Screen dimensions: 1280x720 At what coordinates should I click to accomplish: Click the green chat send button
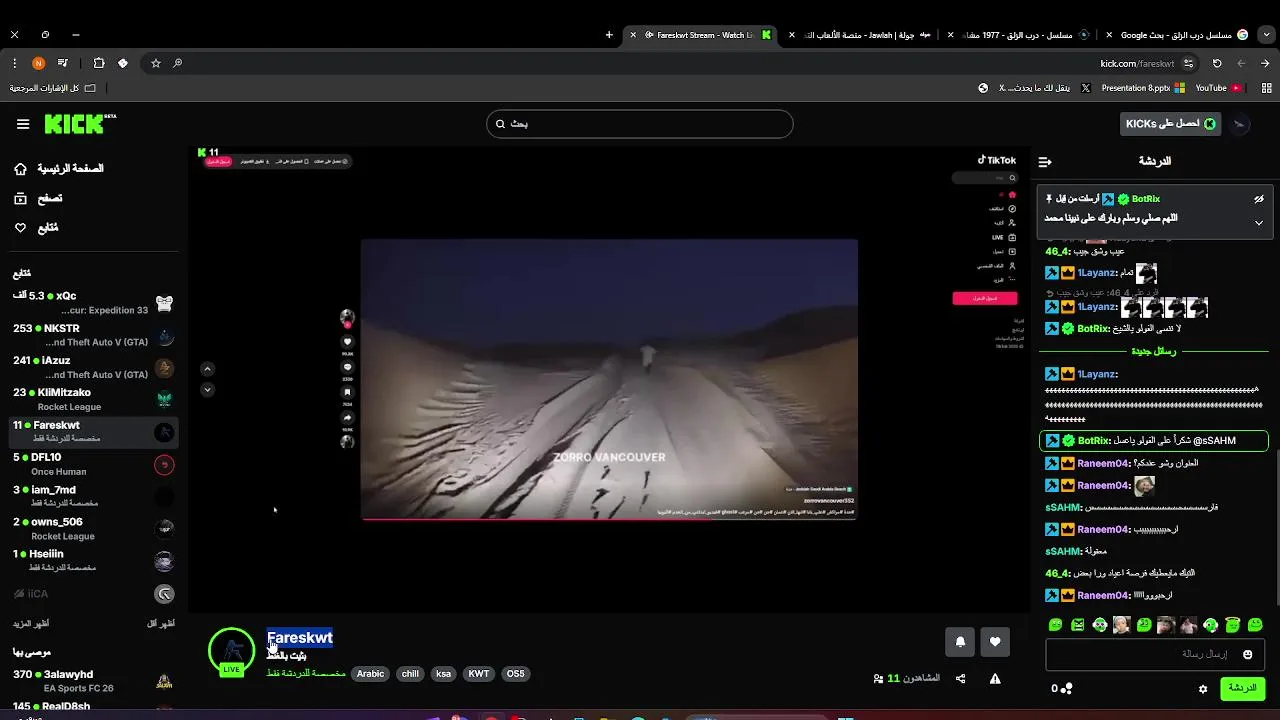(1242, 688)
